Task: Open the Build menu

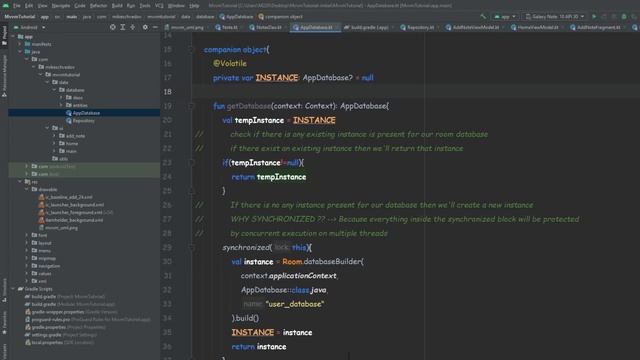Action: click(x=117, y=6)
